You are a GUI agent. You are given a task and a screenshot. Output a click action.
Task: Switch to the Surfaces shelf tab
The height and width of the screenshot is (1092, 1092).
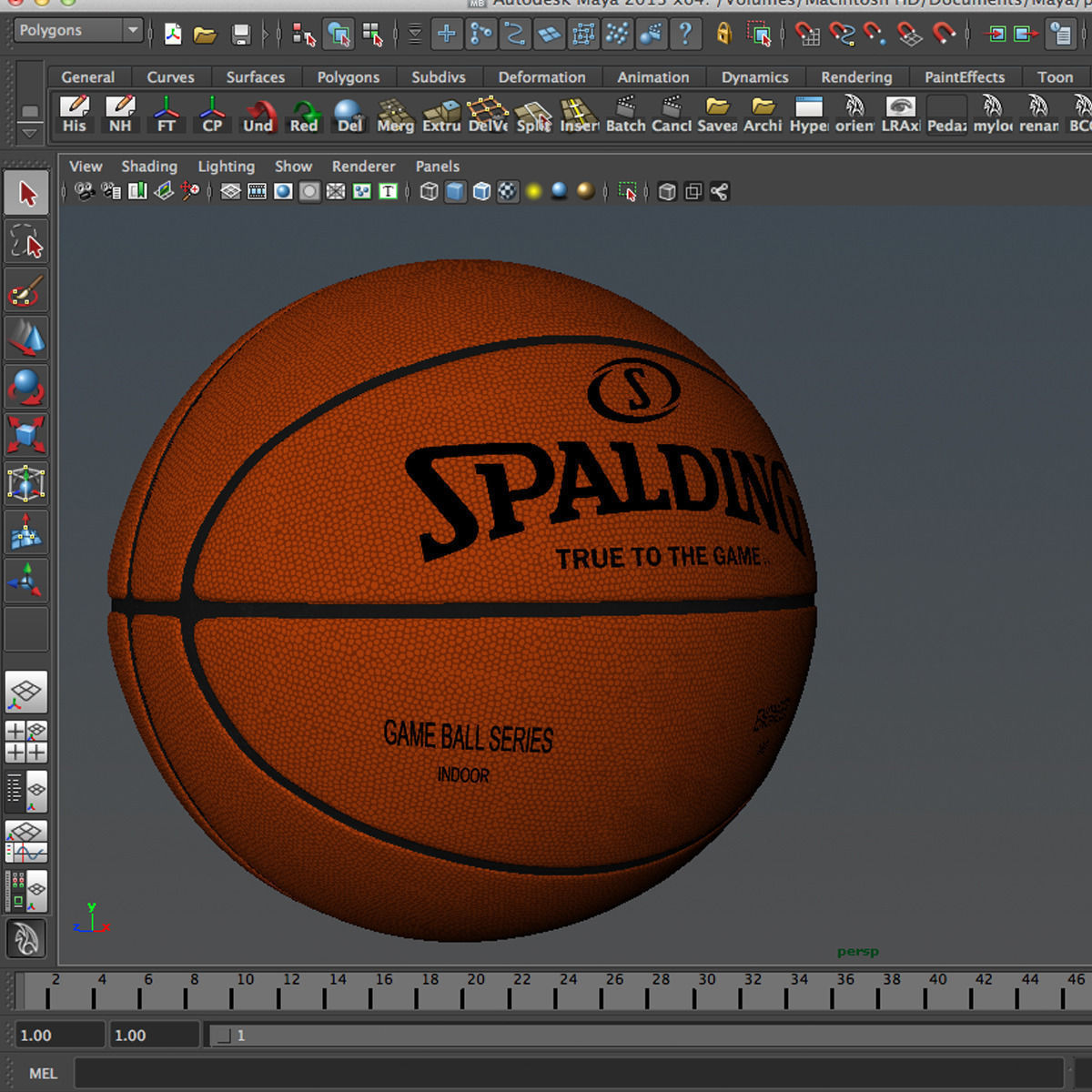(255, 77)
